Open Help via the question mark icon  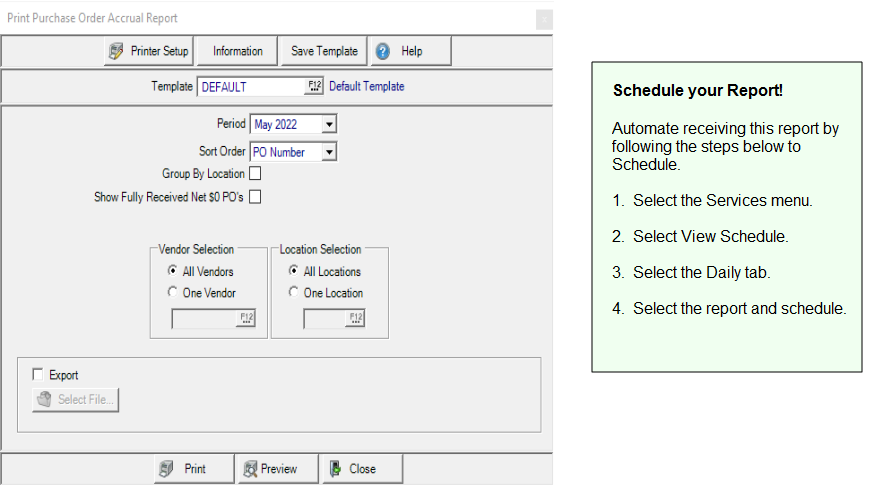point(383,51)
